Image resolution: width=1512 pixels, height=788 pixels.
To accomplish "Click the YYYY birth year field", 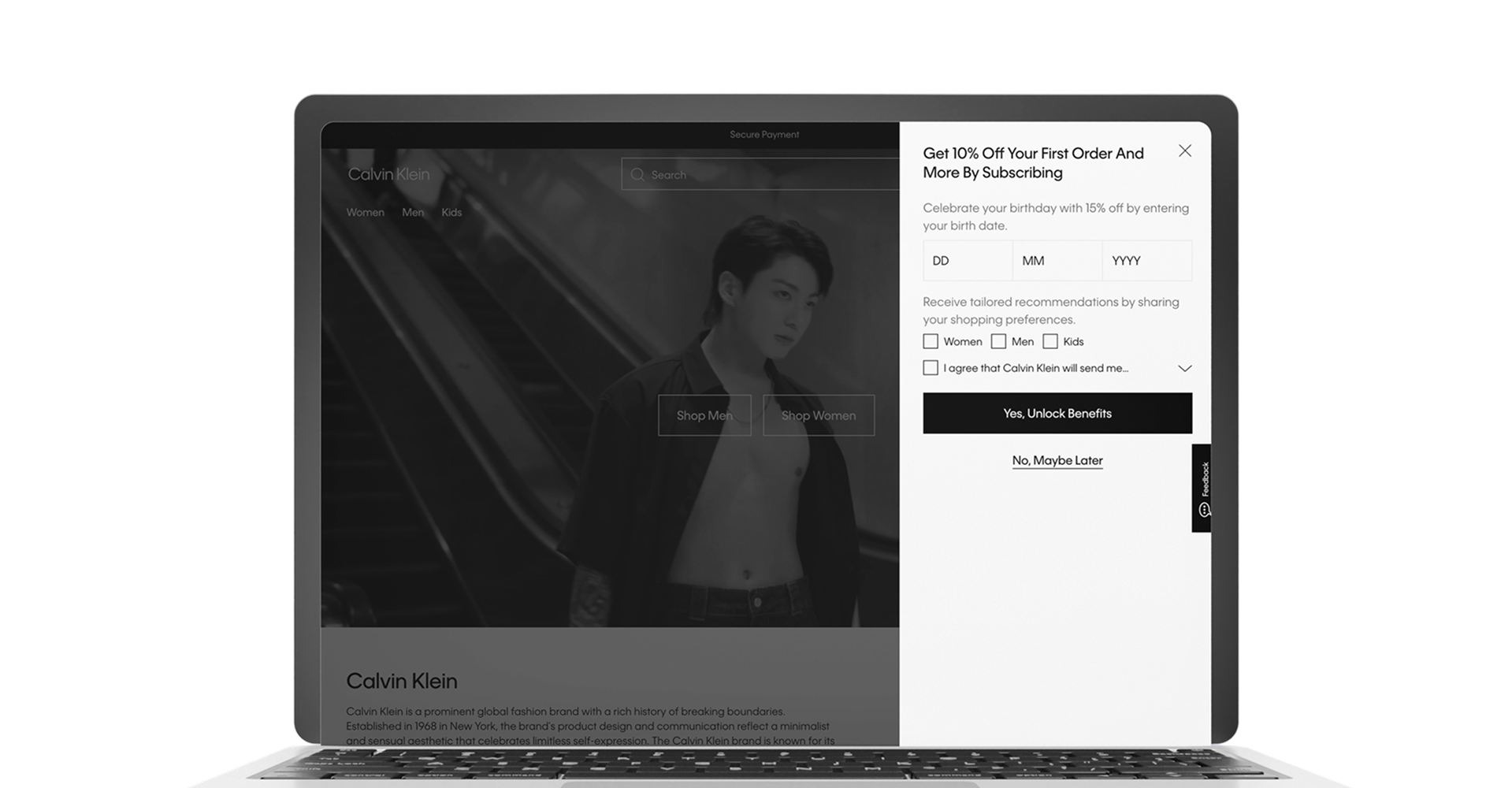I will point(1147,261).
